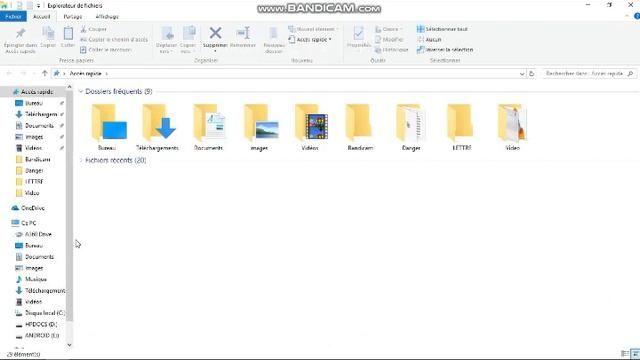Open the Accès rapide ribbon dropdown
Viewport: 640px width, 360px height.
(x=310, y=39)
